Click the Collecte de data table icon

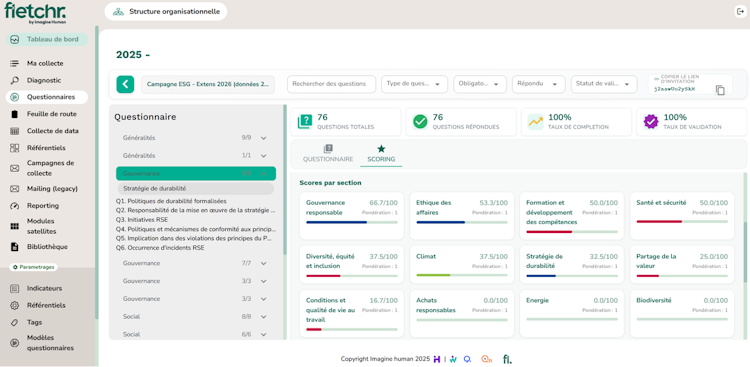pos(15,131)
